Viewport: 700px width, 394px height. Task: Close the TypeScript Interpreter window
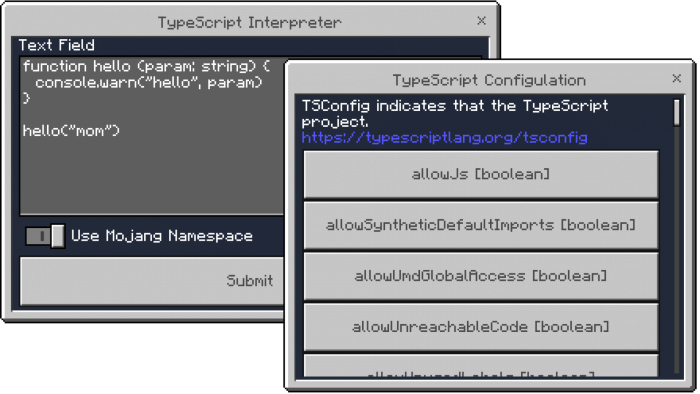coord(481,21)
